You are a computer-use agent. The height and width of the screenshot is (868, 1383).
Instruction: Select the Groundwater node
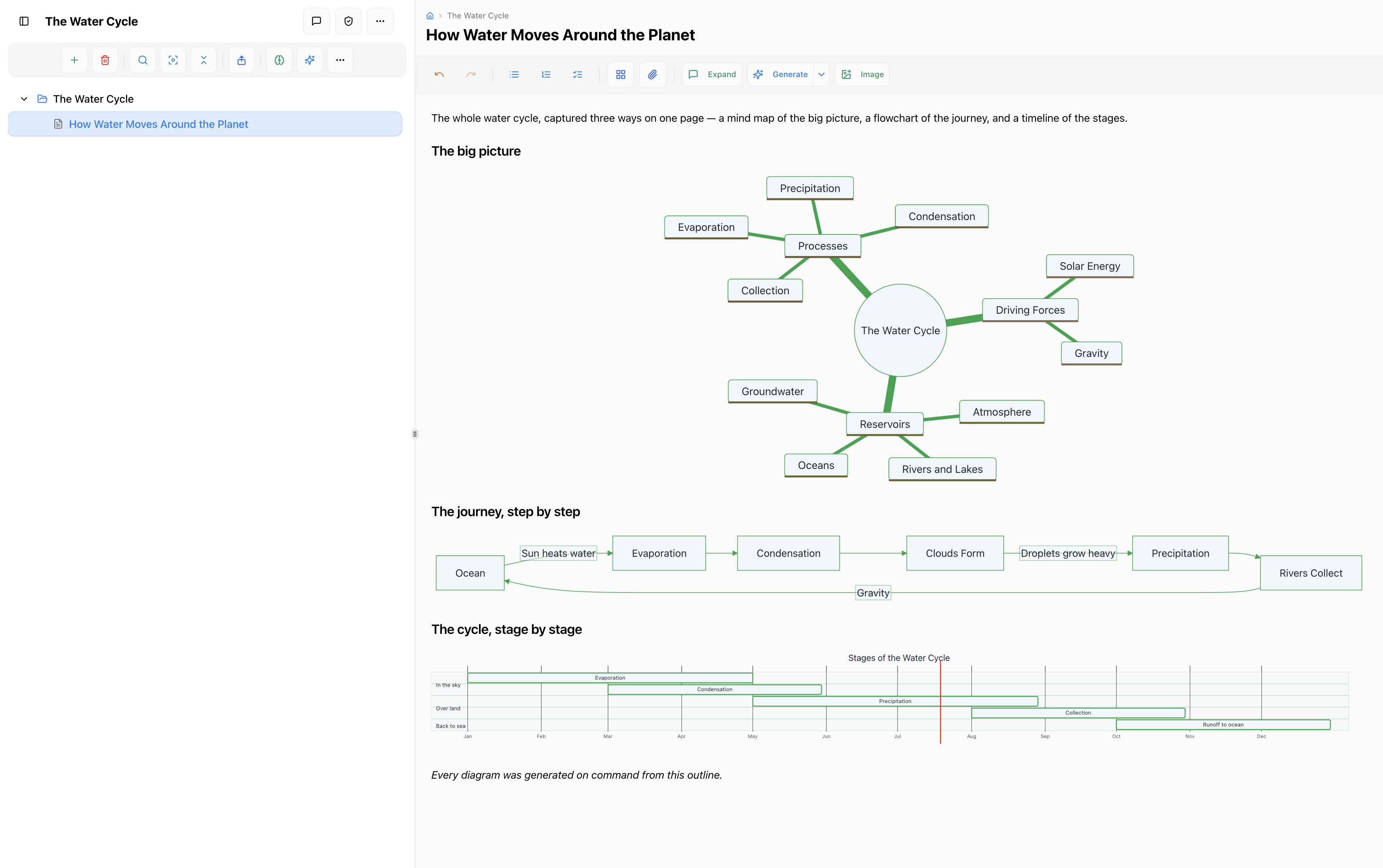point(773,392)
